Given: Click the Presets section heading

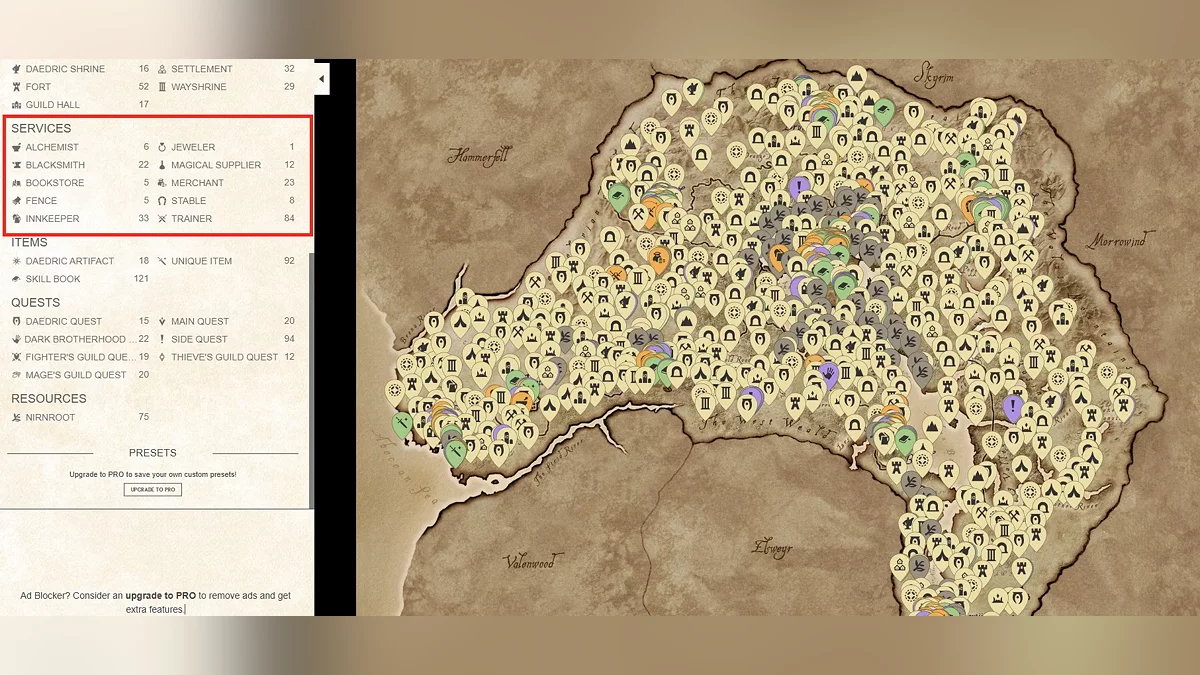Looking at the screenshot, I should 152,453.
